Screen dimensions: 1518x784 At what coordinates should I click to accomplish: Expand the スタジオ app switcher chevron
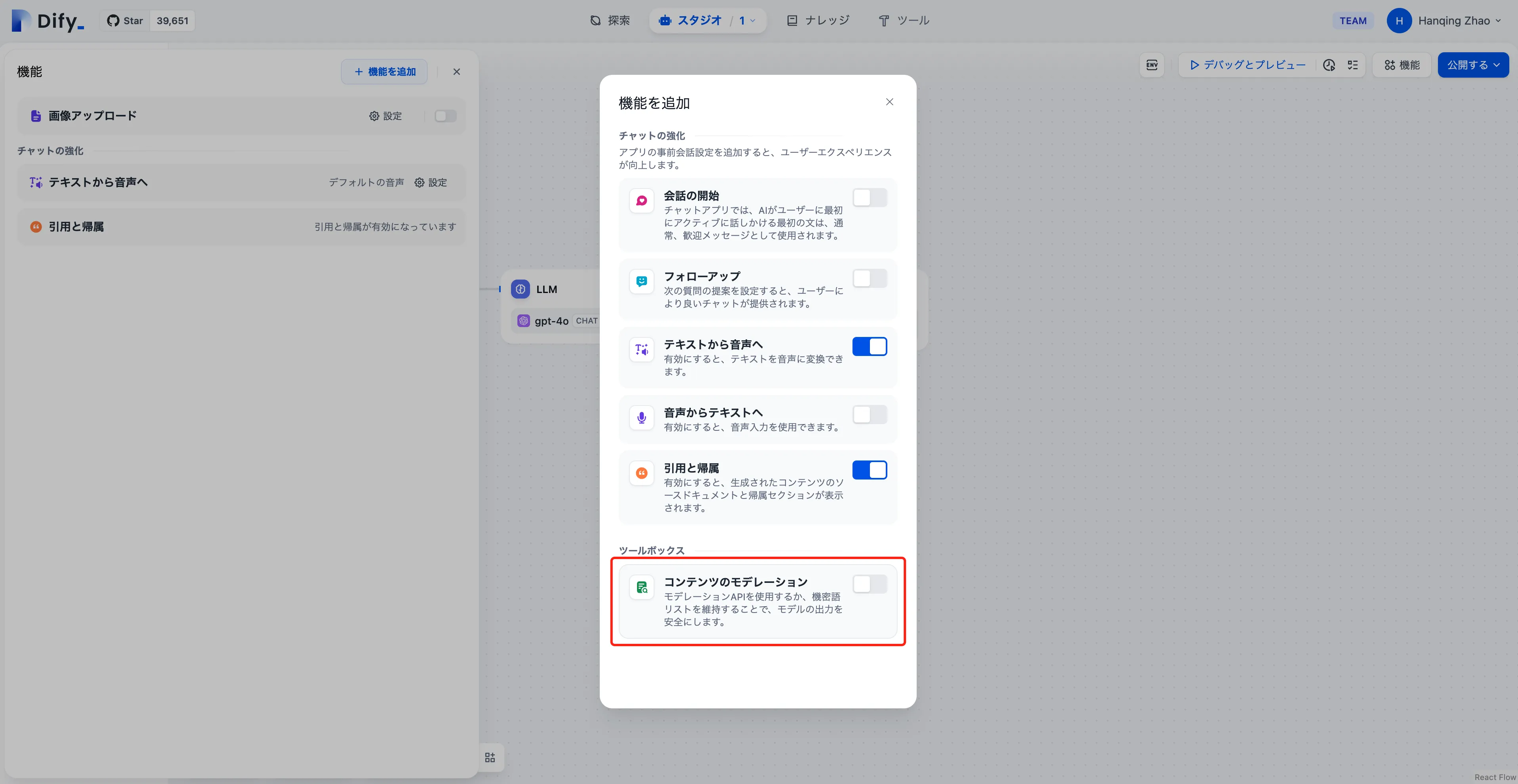[753, 21]
